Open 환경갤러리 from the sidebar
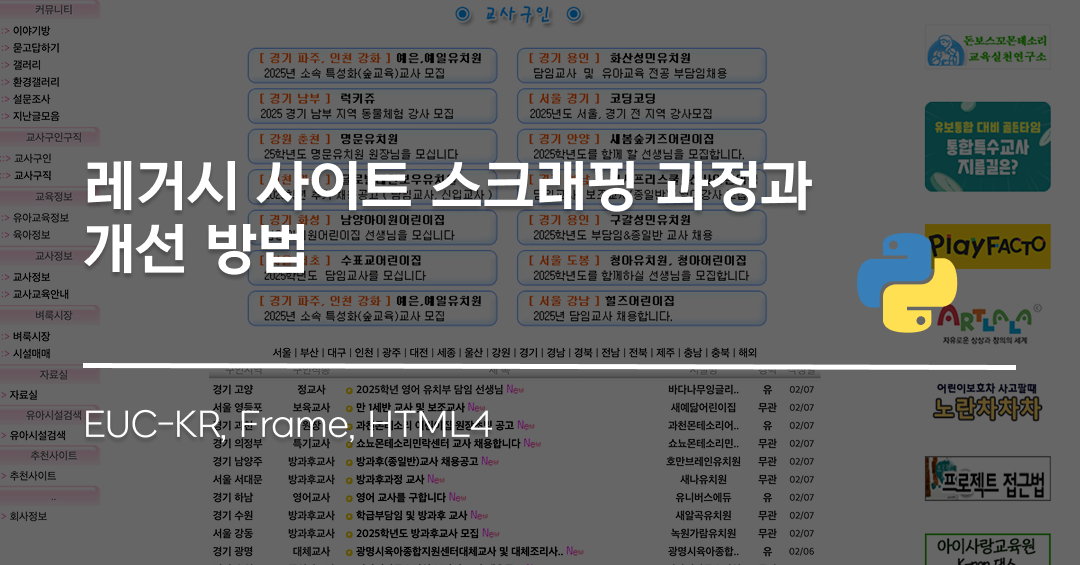1080x565 pixels. coord(36,82)
